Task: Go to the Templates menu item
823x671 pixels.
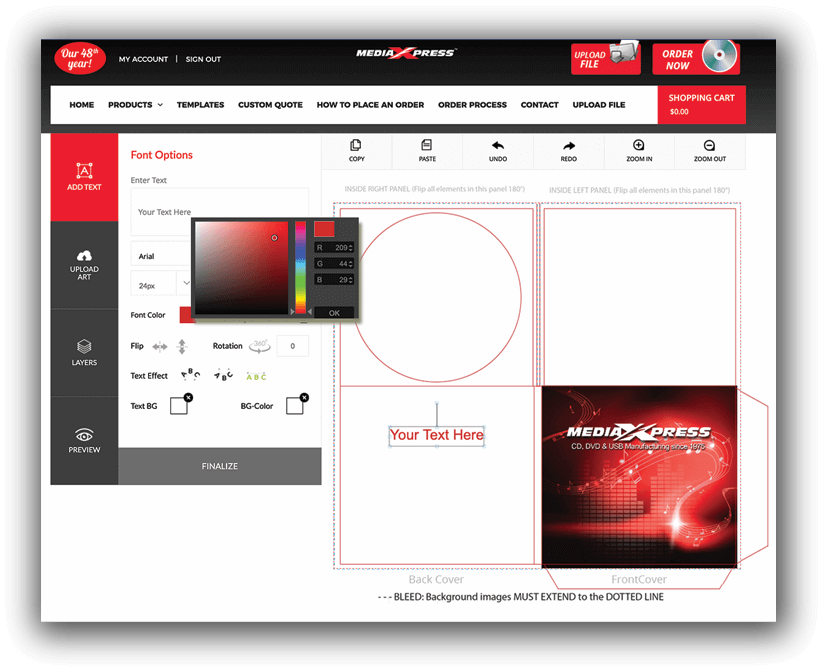Action: 200,105
